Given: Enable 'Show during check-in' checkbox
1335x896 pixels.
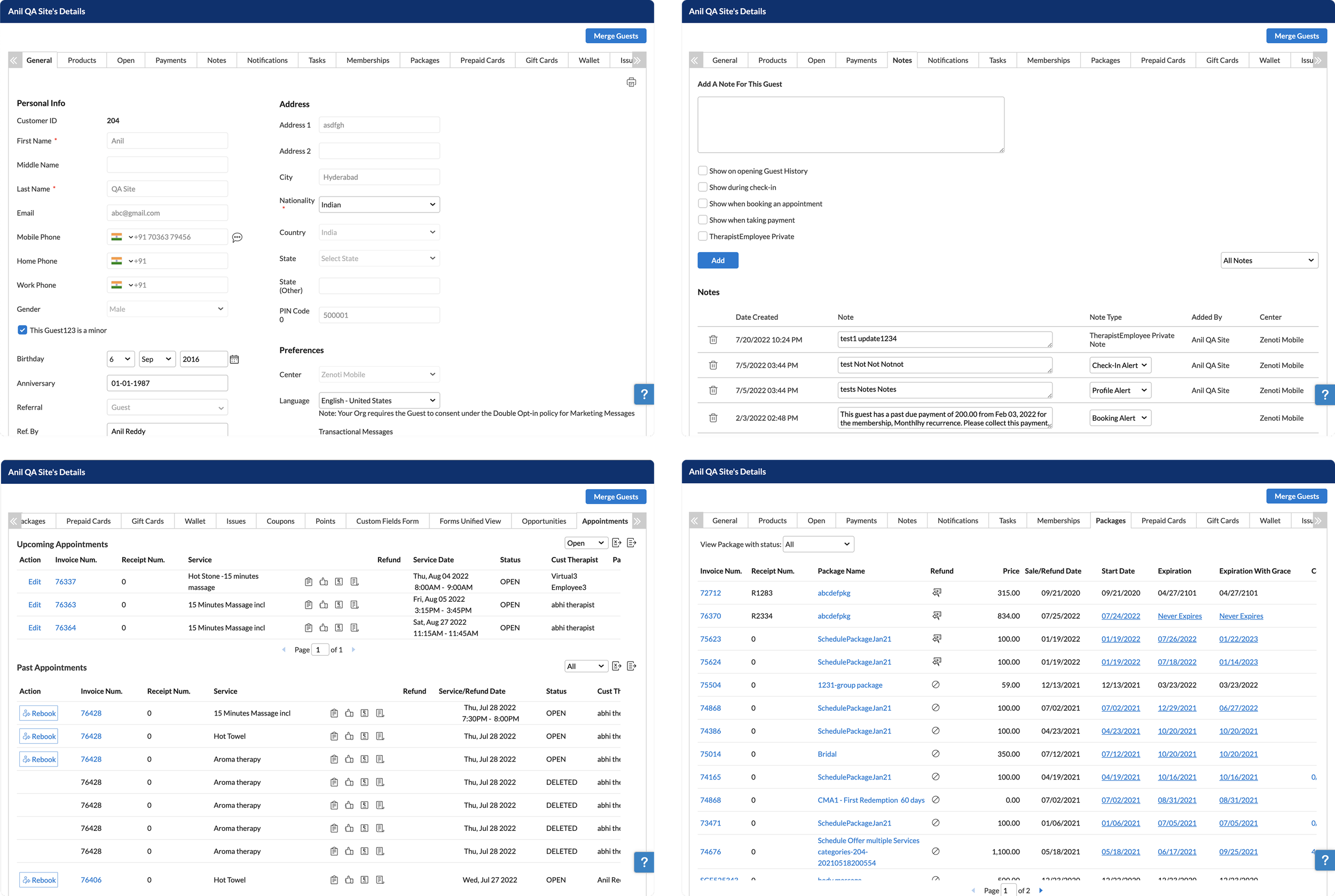Looking at the screenshot, I should coord(702,187).
